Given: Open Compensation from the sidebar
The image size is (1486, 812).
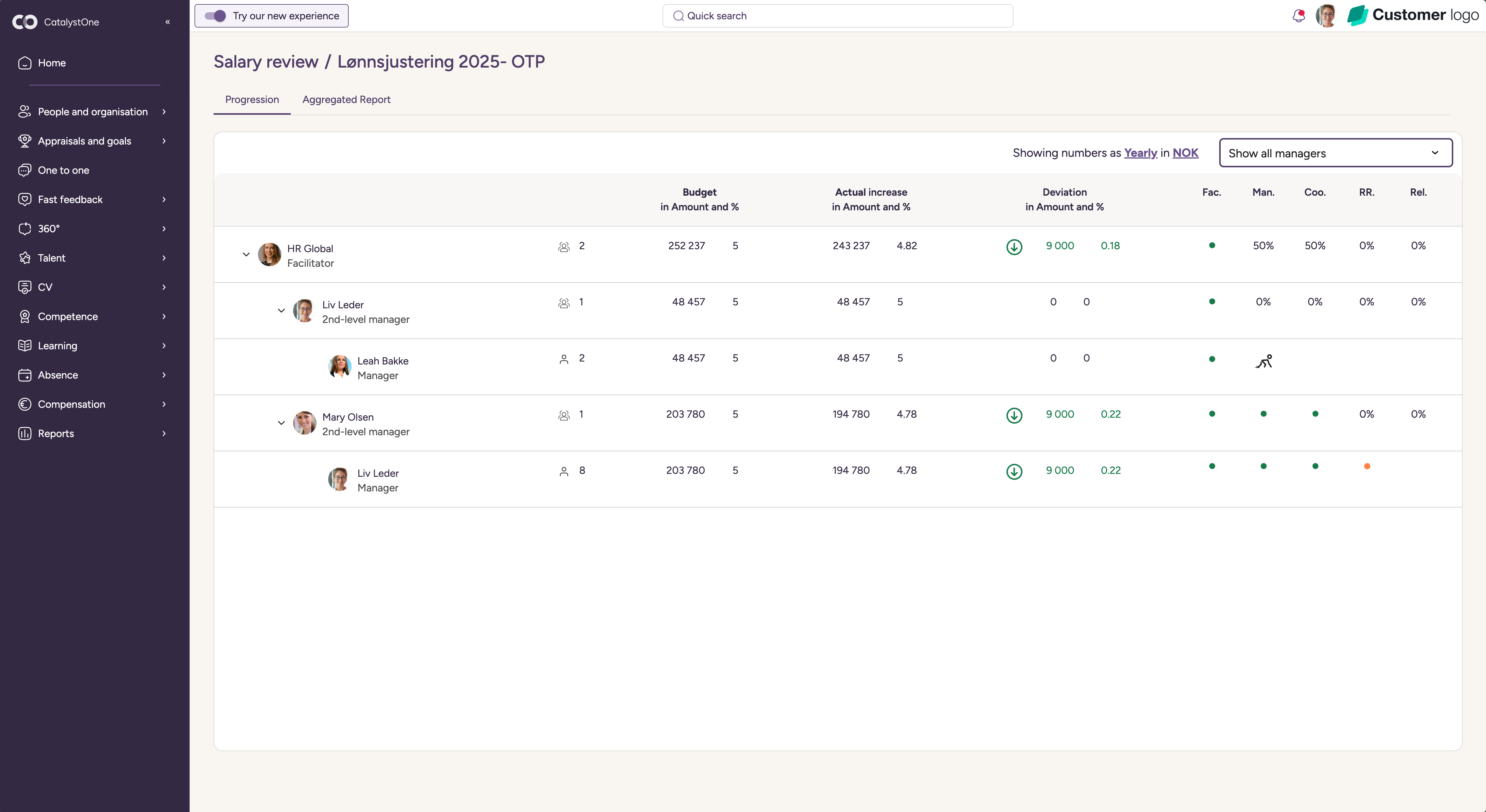Looking at the screenshot, I should click(x=72, y=404).
